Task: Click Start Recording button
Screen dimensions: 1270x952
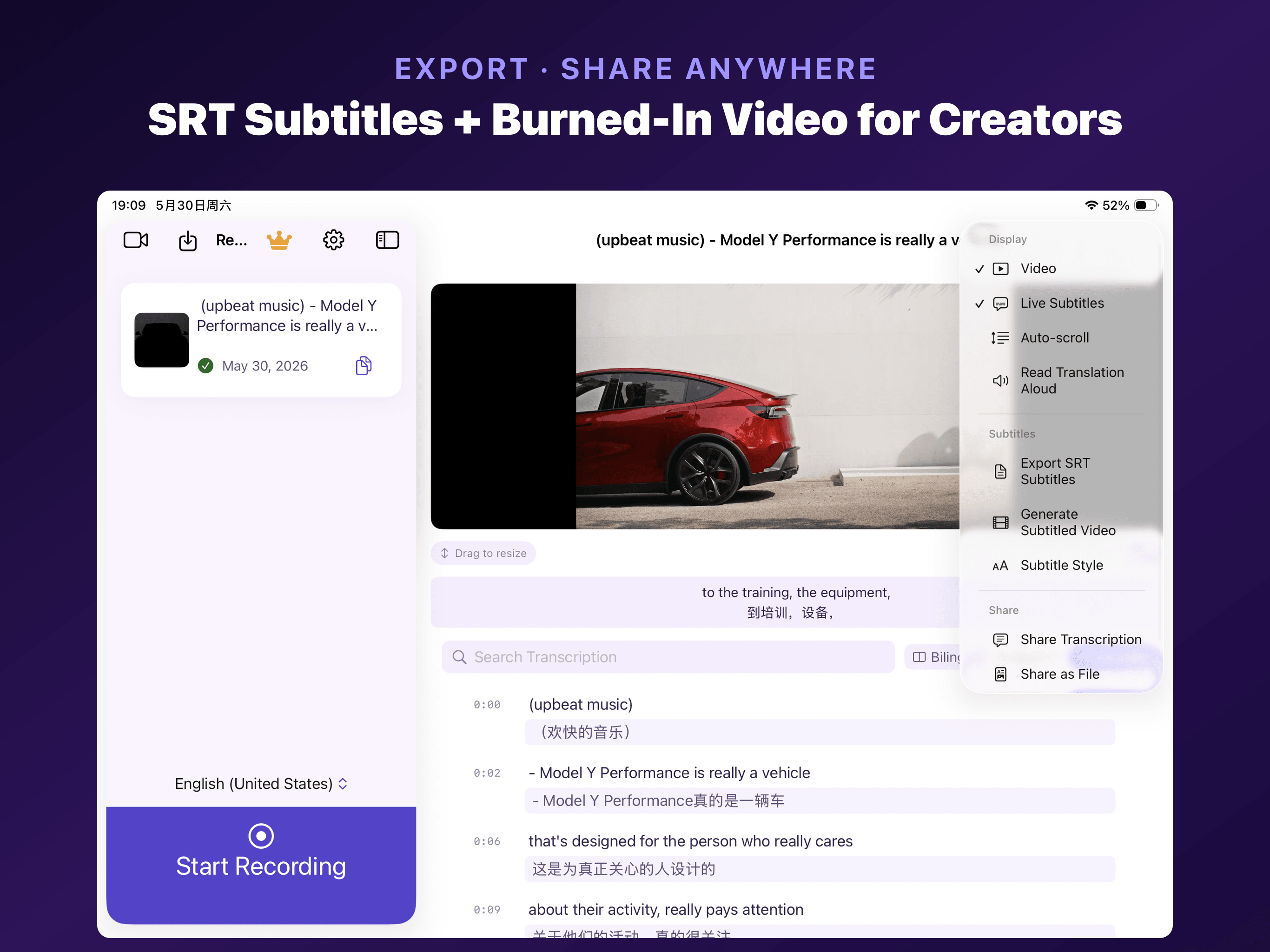Action: pyautogui.click(x=261, y=865)
